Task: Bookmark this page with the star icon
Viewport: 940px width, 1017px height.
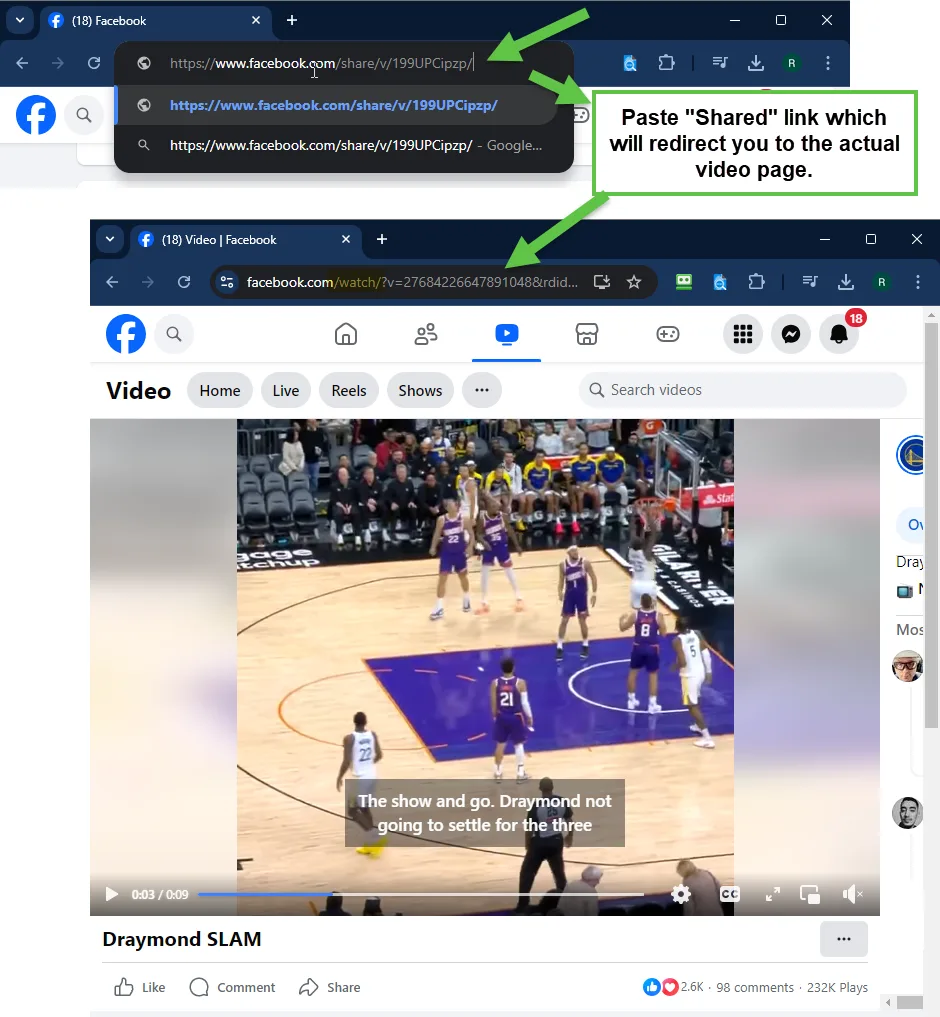Action: 634,282
